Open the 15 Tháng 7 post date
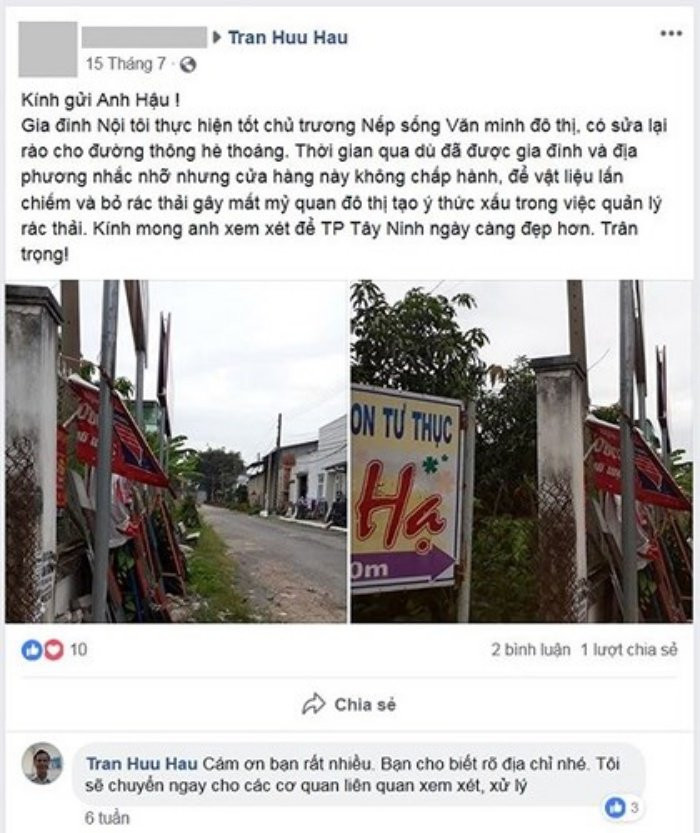 [126, 64]
